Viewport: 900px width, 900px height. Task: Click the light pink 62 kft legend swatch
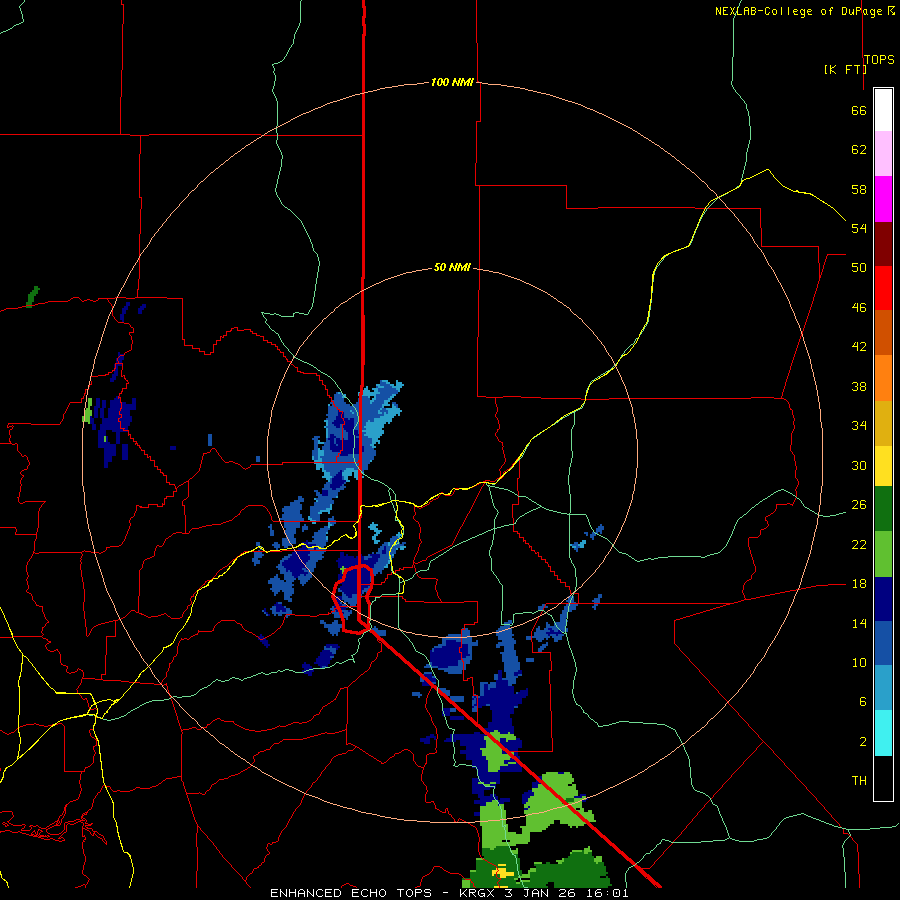883,154
